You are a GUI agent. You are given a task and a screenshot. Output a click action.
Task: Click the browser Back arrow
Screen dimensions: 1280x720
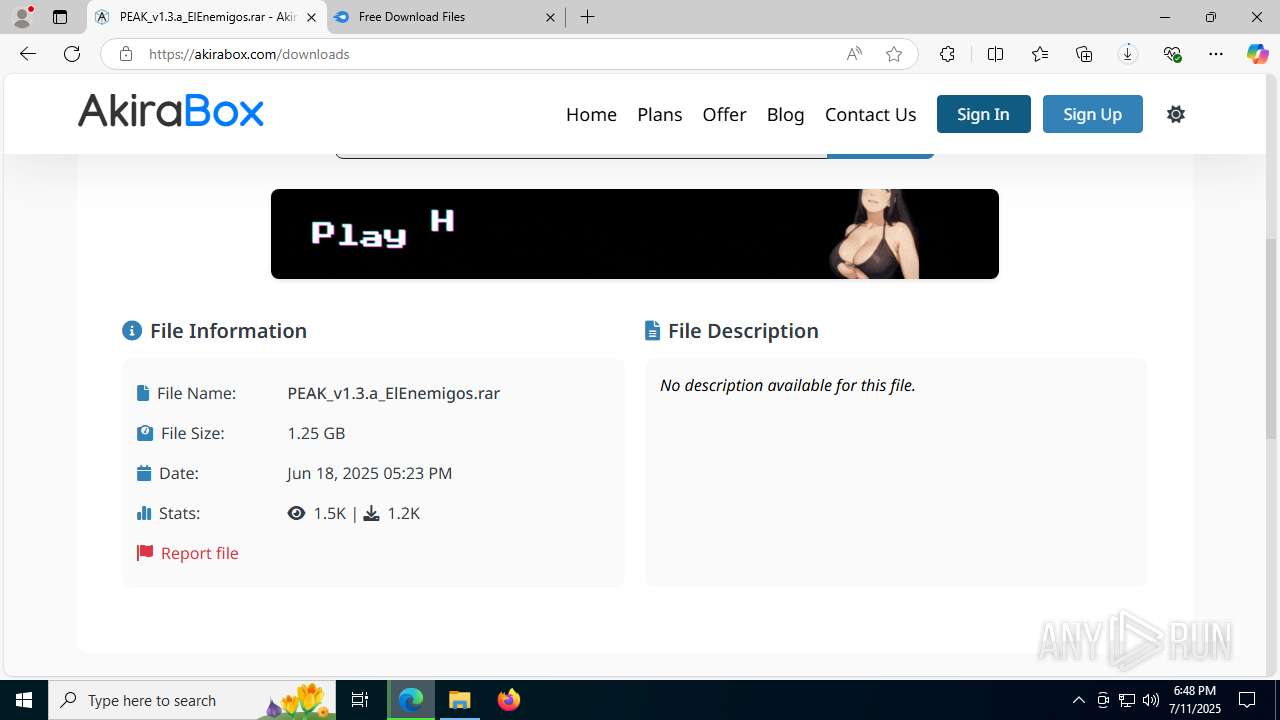[x=28, y=54]
